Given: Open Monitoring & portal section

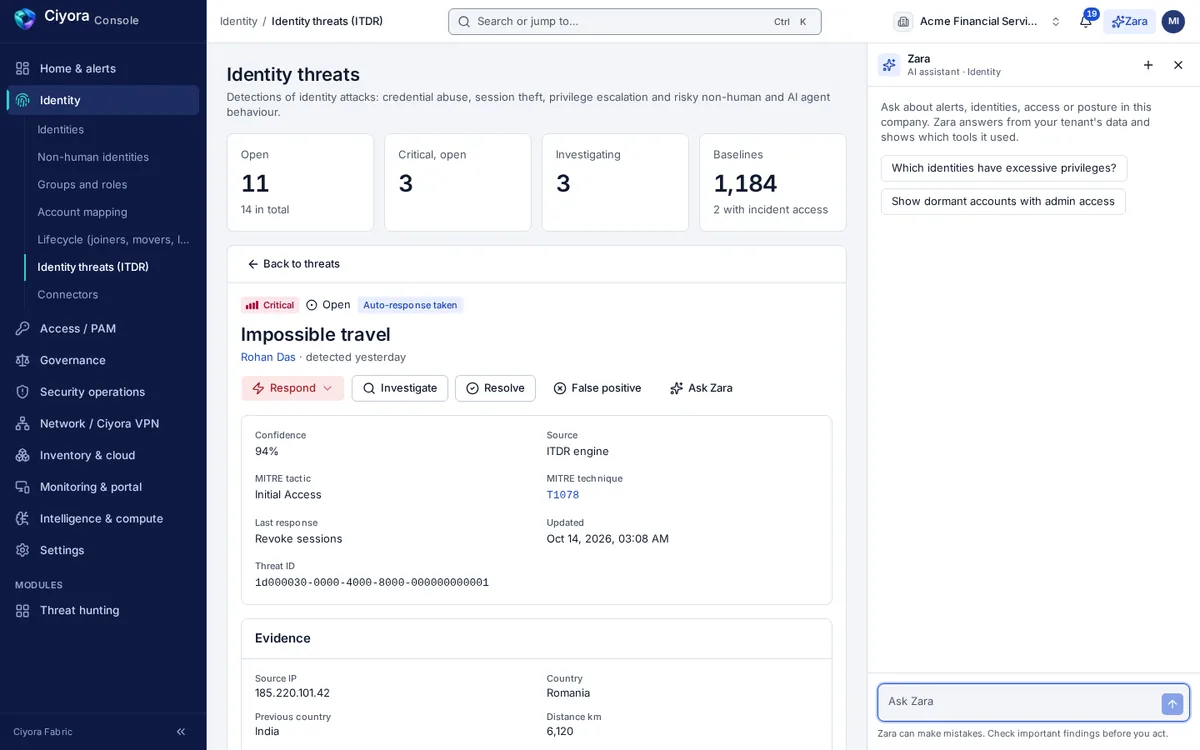Looking at the screenshot, I should click(x=103, y=487).
